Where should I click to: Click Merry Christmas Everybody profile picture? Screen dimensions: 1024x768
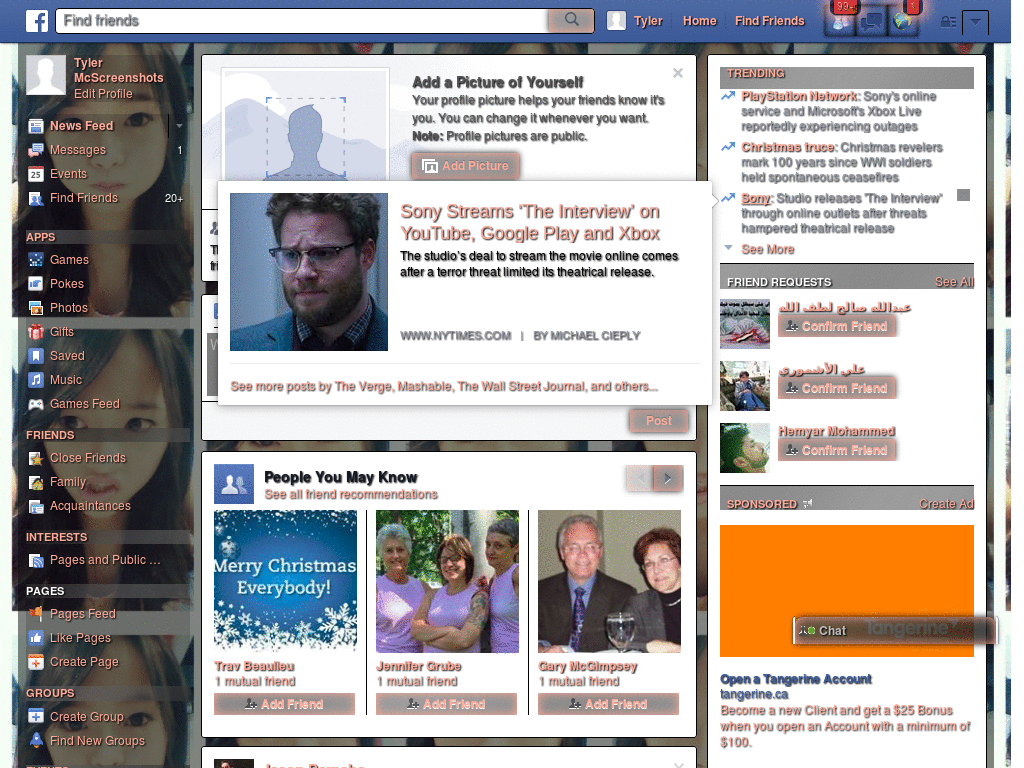[285, 581]
